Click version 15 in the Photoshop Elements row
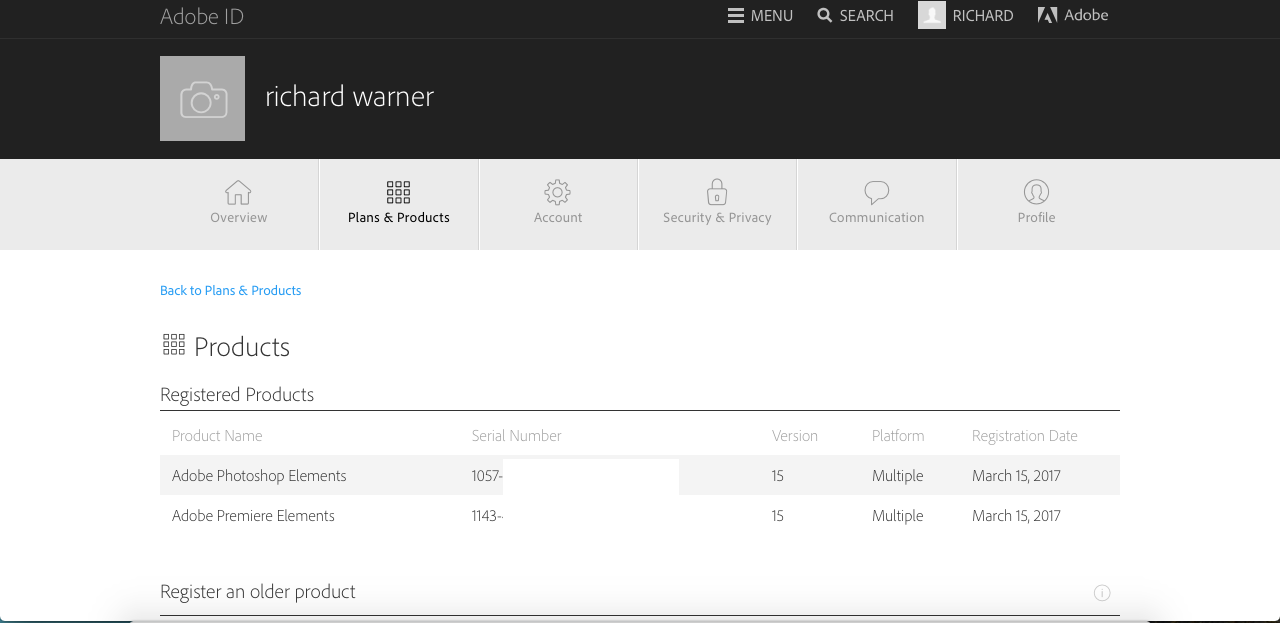The height and width of the screenshot is (623, 1280). (x=778, y=476)
